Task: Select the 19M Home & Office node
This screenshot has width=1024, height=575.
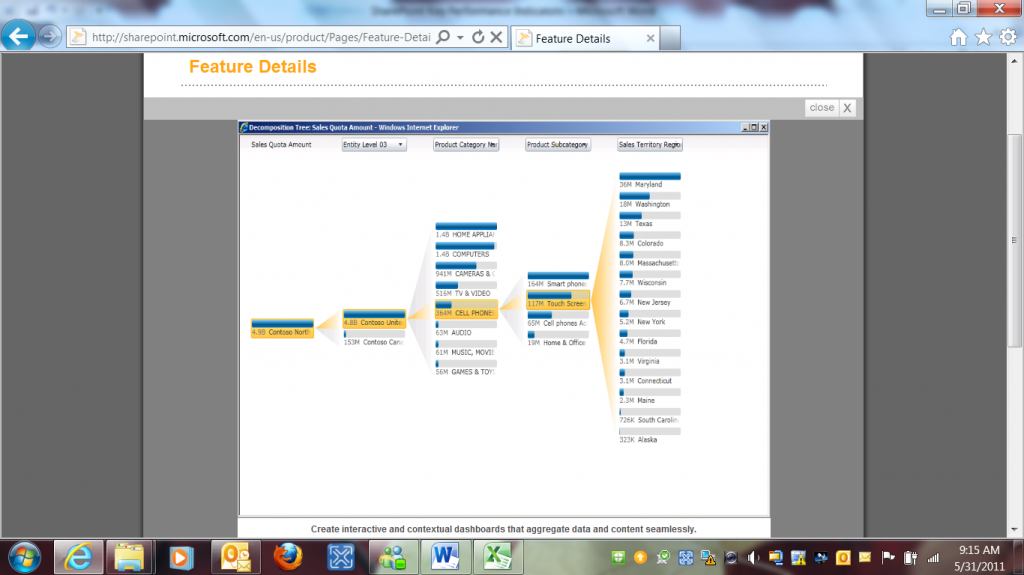Action: [558, 338]
